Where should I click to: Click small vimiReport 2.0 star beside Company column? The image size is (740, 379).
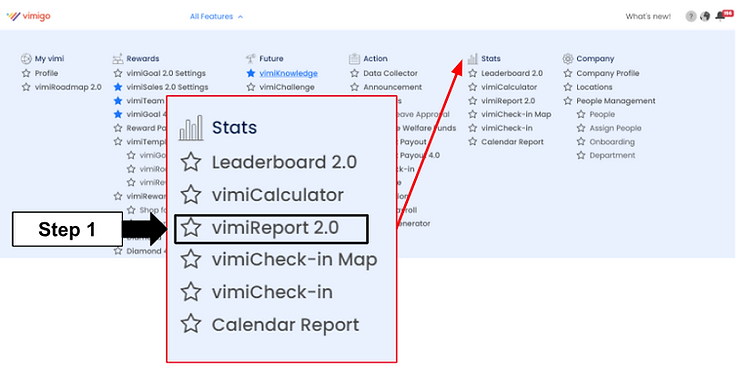pyautogui.click(x=473, y=101)
